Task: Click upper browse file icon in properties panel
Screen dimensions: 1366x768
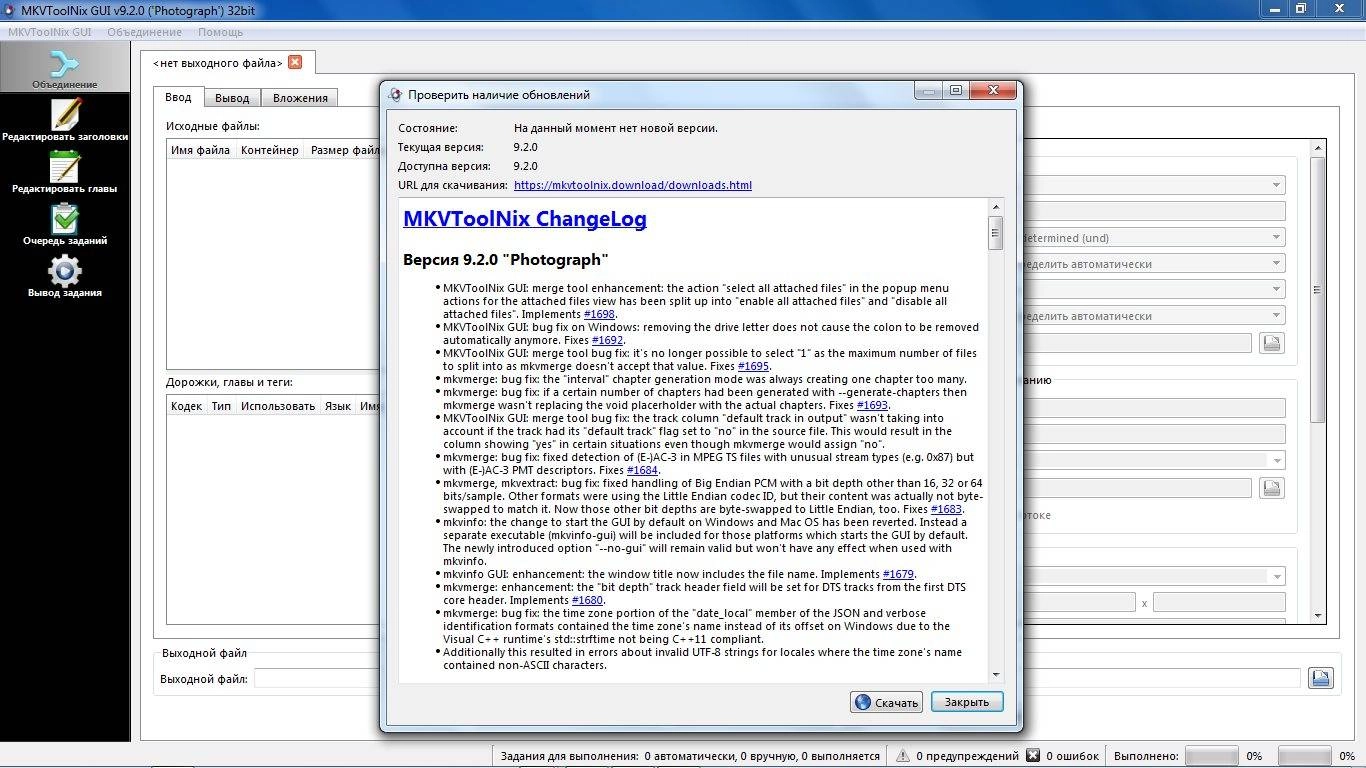Action: (1271, 343)
